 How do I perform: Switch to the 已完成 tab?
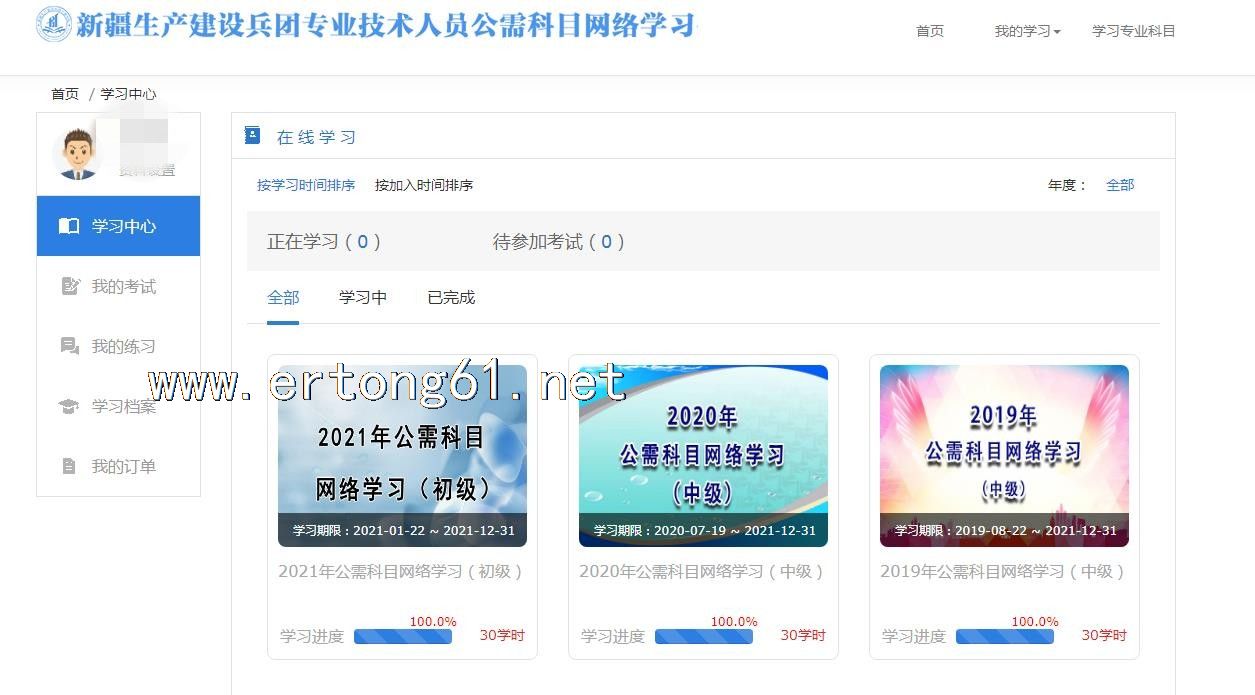[x=451, y=298]
